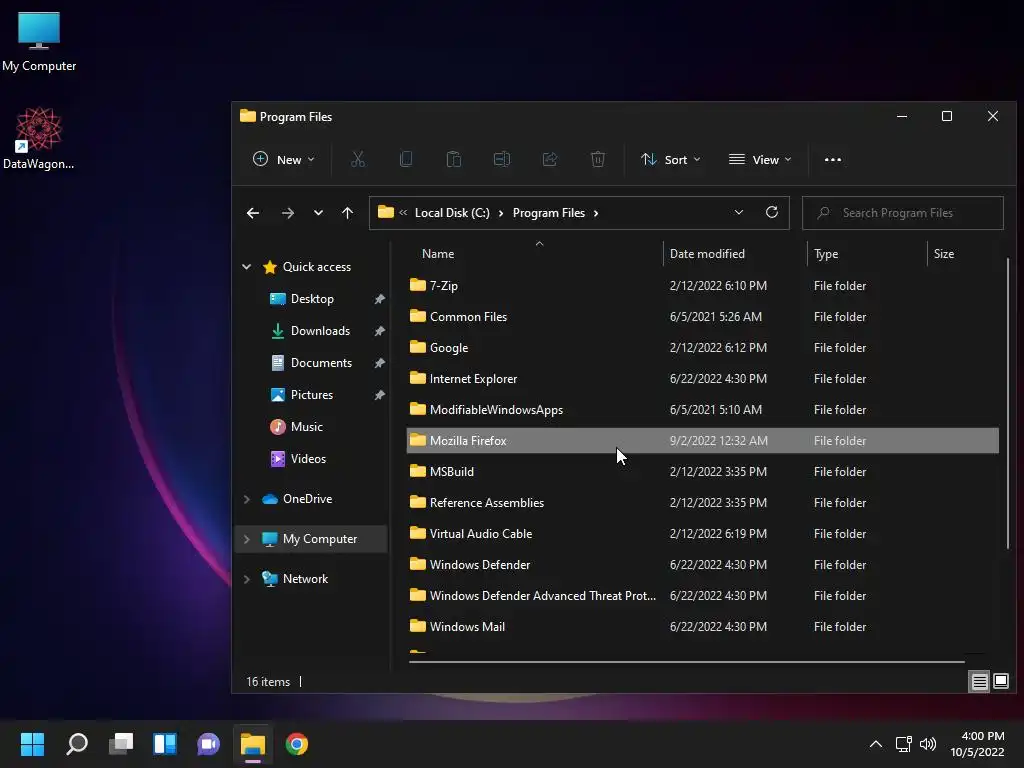Open the Sort options dropdown
The height and width of the screenshot is (768, 1024).
tap(671, 159)
